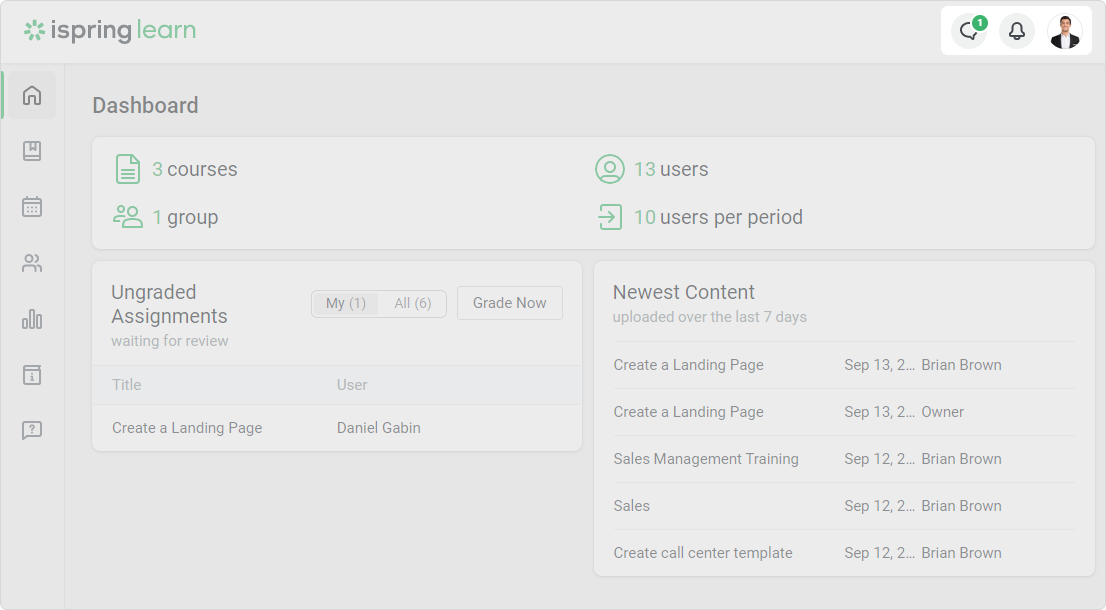Open the Home dashboard sidebar icon
Viewport: 1106px width, 610px height.
[32, 96]
